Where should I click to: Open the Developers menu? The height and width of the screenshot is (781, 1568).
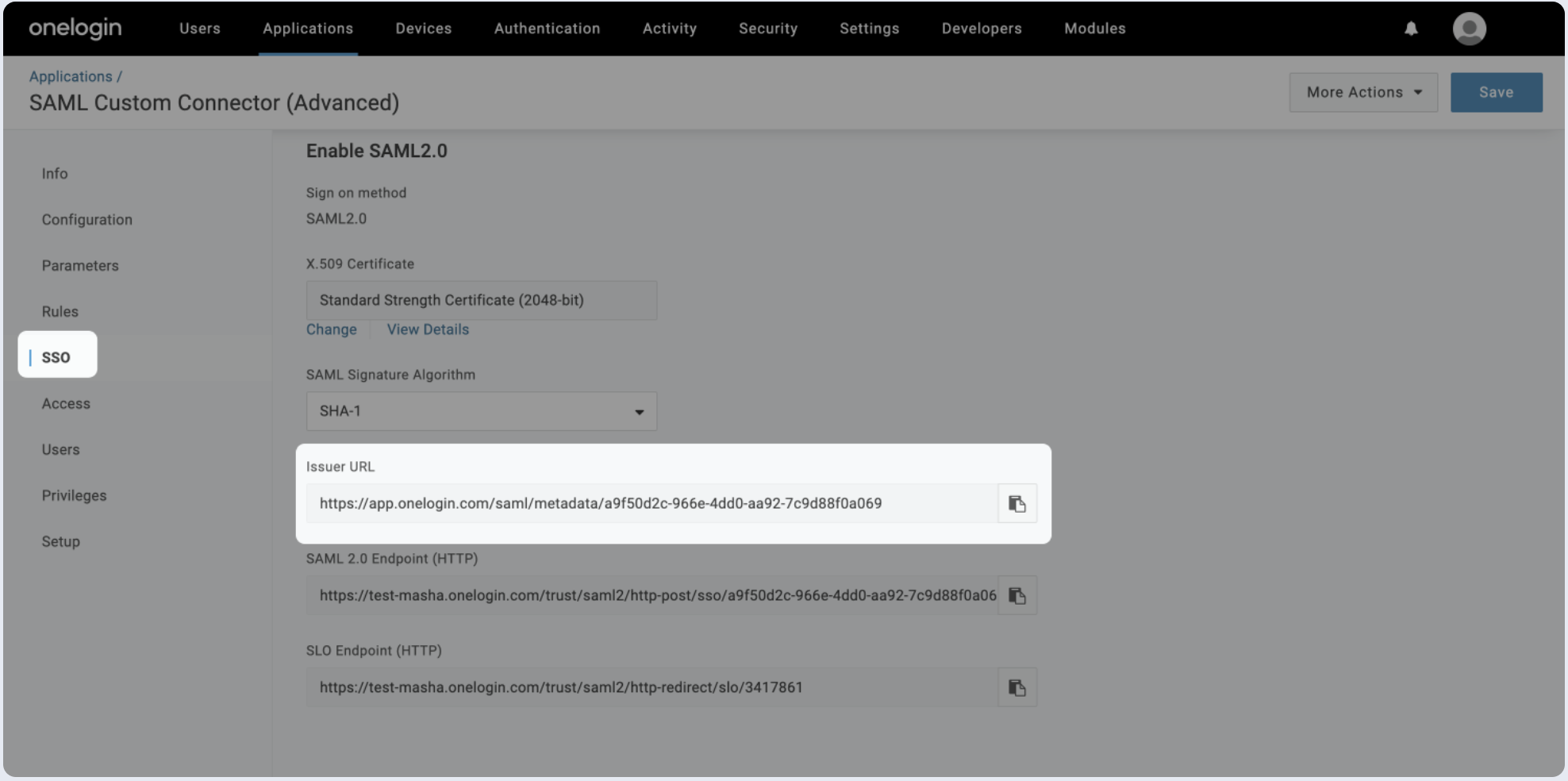(x=981, y=29)
